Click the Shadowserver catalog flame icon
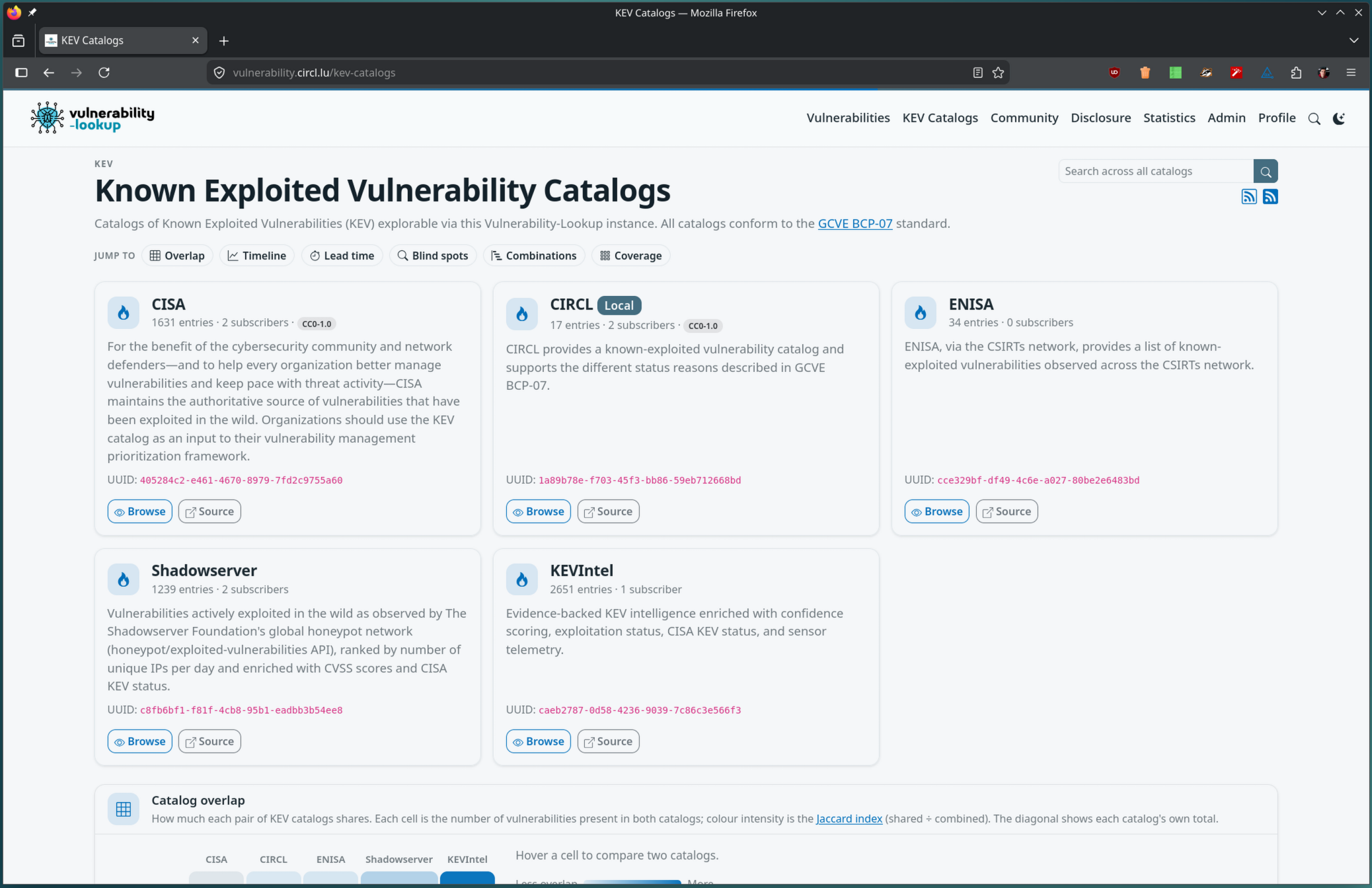This screenshot has width=1372, height=888. click(x=124, y=580)
